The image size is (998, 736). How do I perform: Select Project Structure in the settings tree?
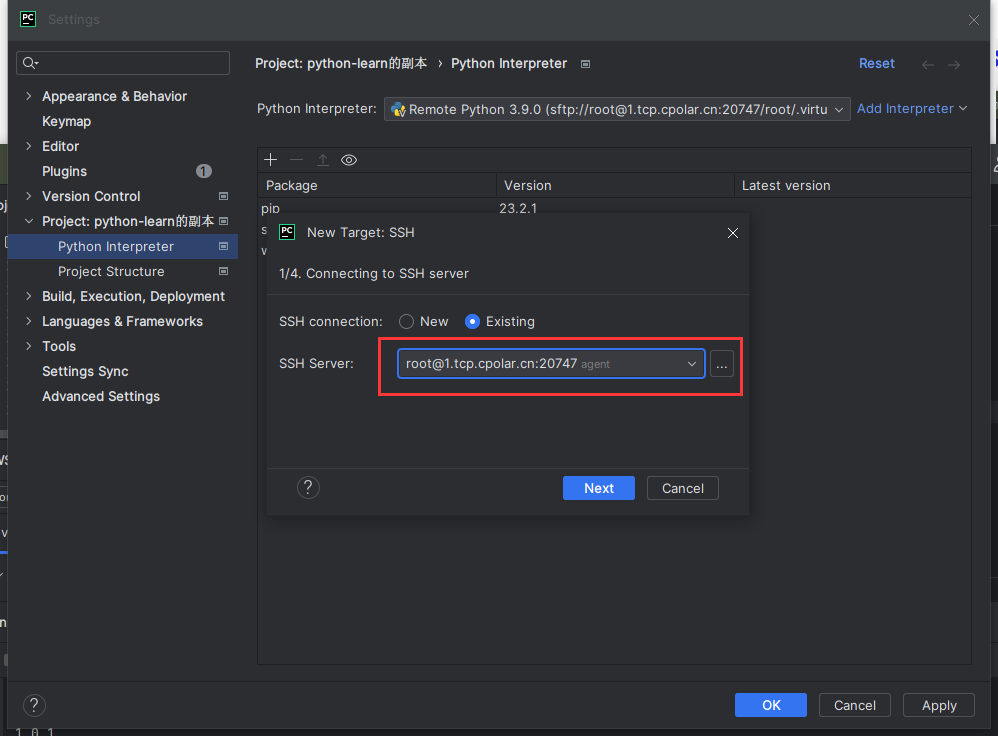pos(111,271)
